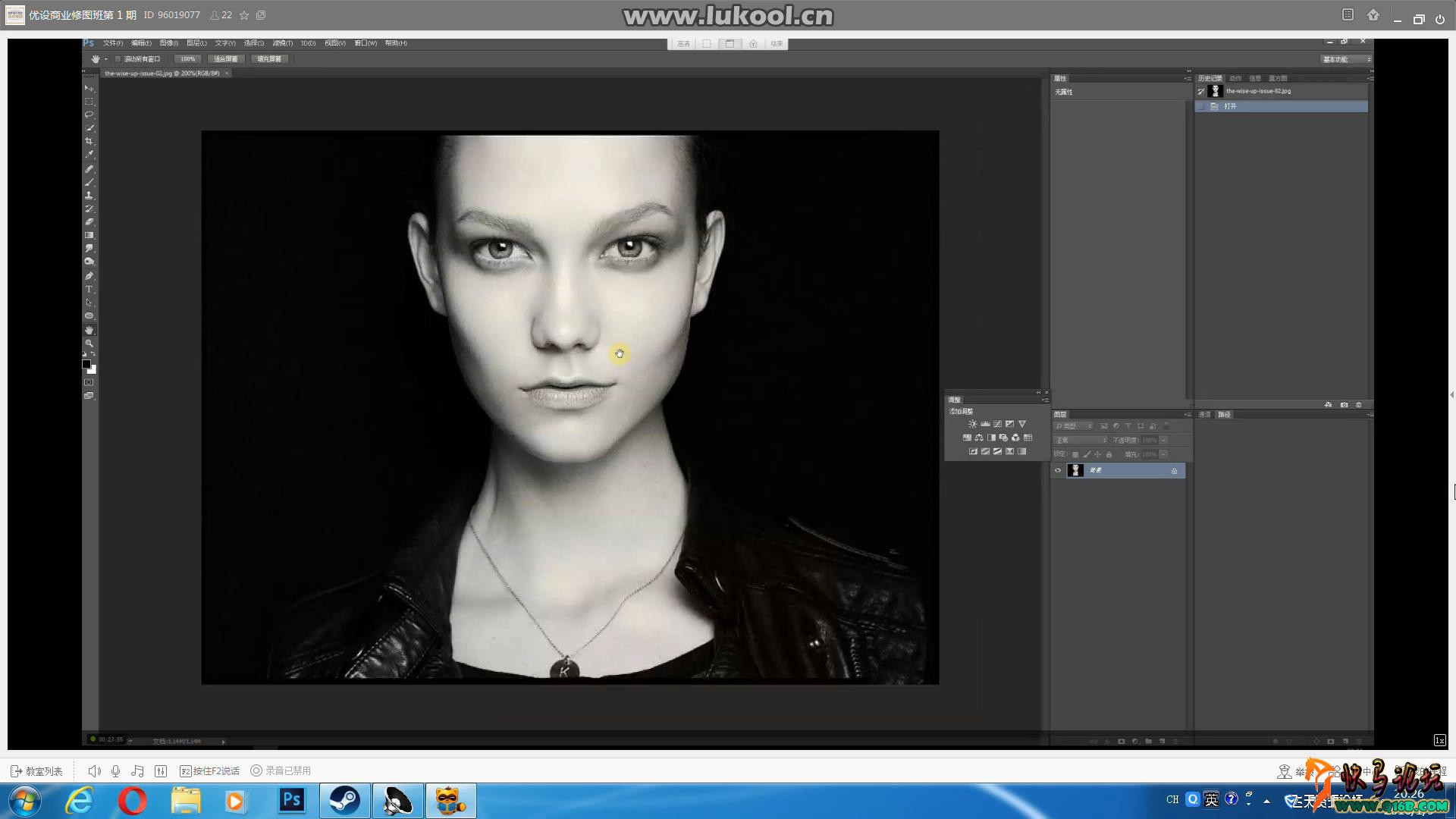Select the Gradient tool

click(89, 235)
